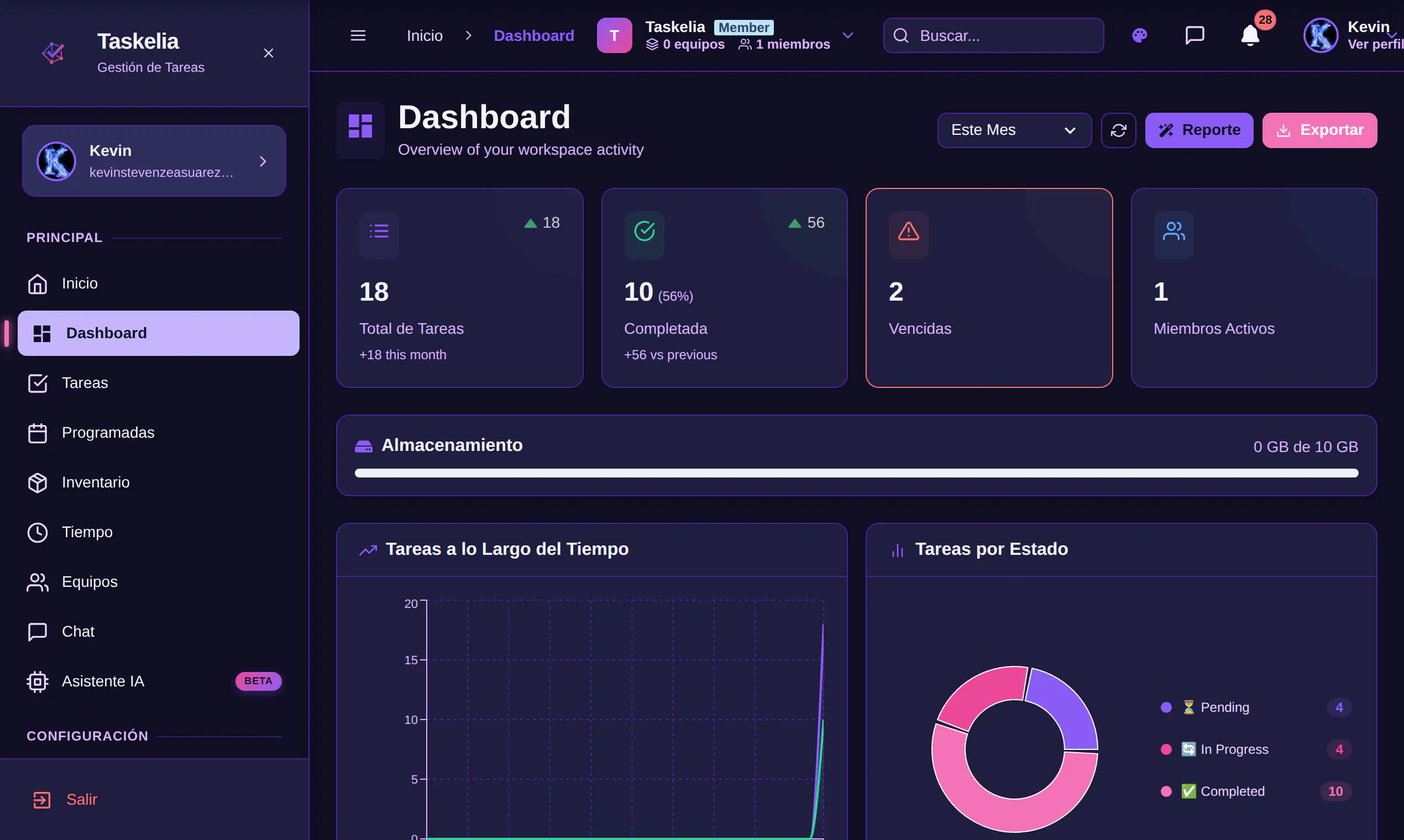Click the check-circle icon in Completada card
The width and height of the screenshot is (1404, 840).
645,232
